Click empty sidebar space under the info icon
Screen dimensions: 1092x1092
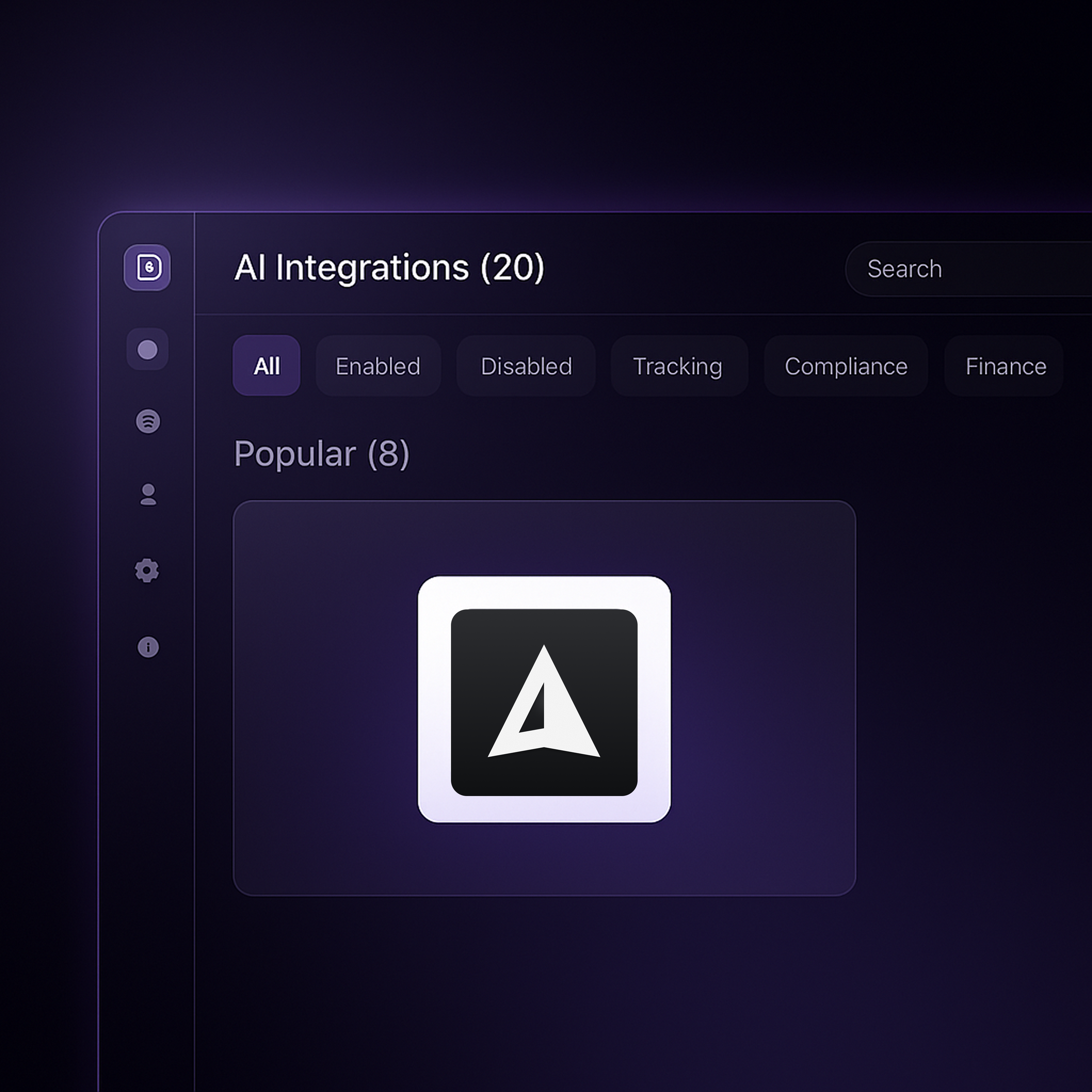(147, 848)
